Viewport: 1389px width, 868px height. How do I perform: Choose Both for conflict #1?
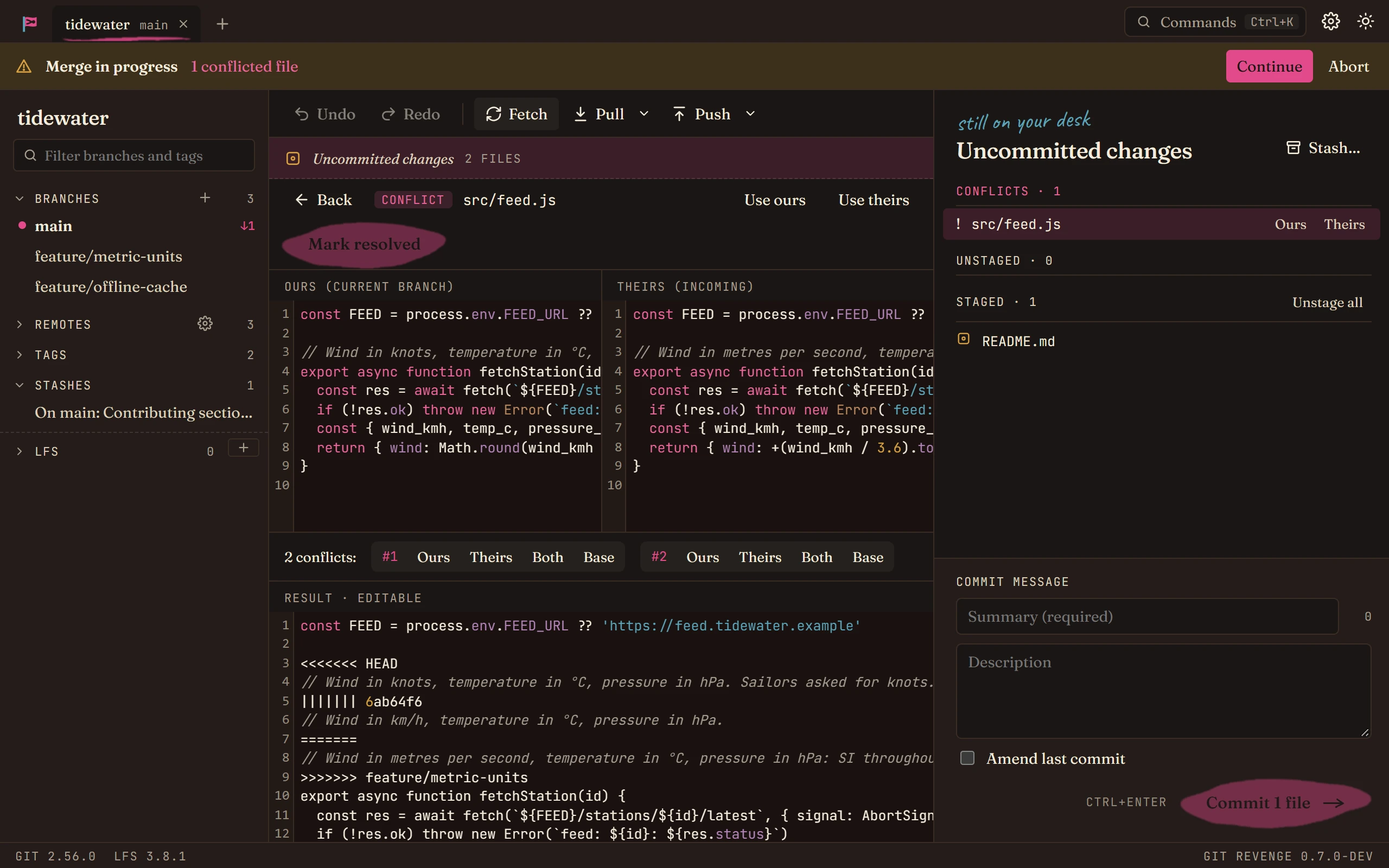547,558
